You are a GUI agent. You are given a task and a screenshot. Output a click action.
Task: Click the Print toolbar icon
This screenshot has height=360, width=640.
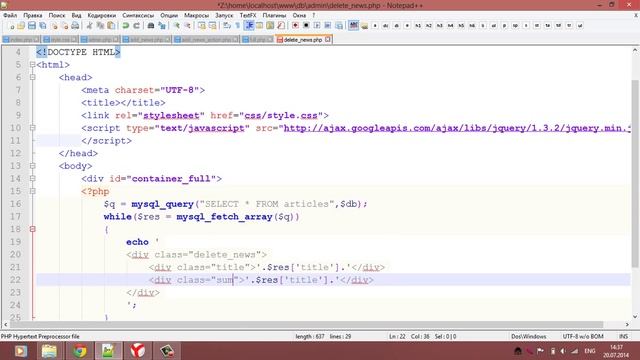(x=75, y=26)
